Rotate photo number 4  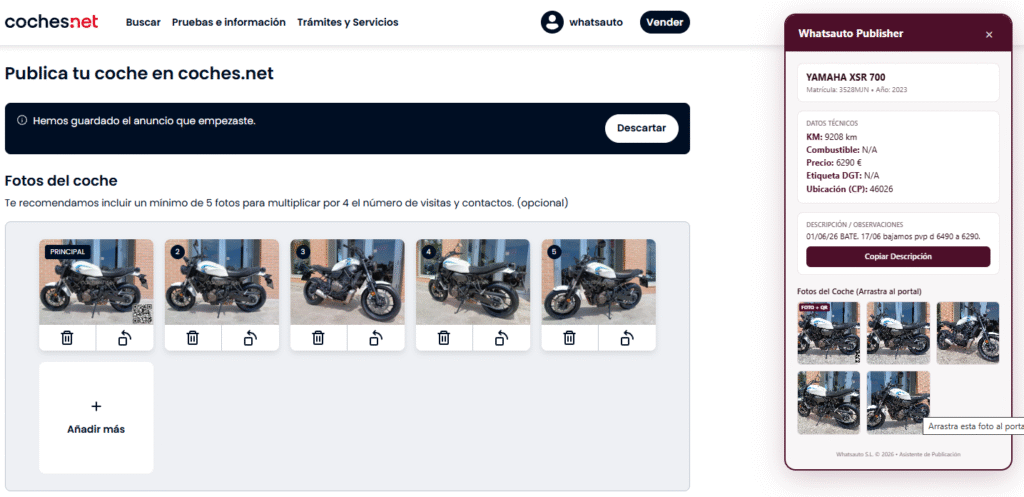click(502, 338)
